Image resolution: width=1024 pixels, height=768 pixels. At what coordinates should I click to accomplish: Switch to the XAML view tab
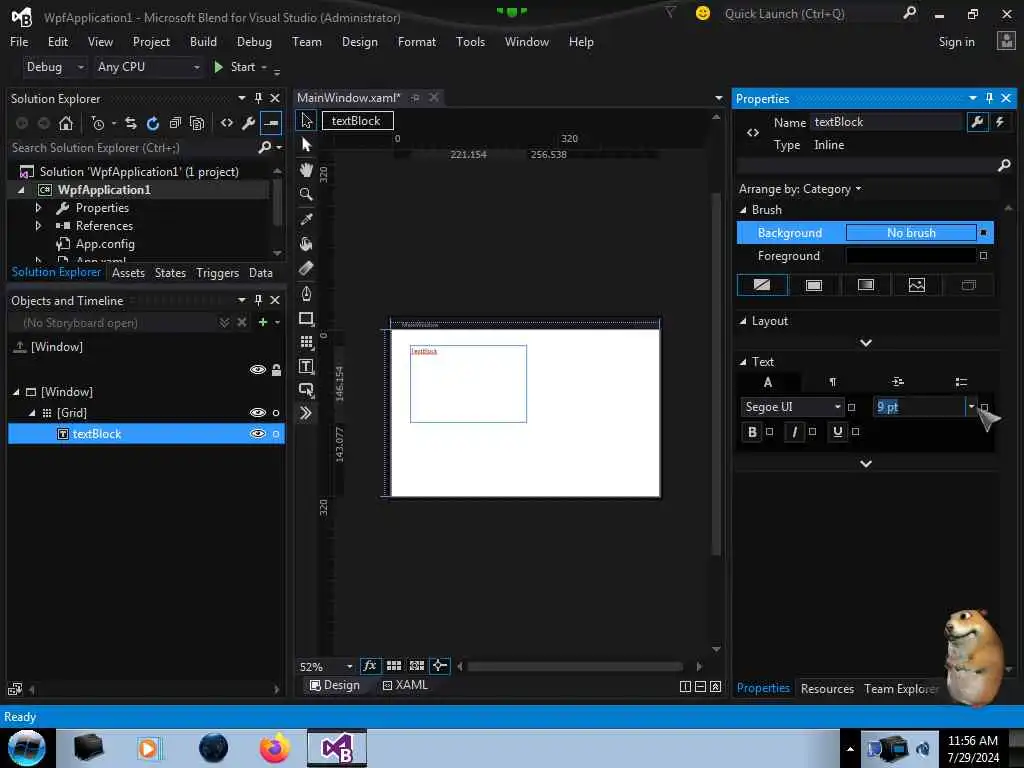(x=405, y=685)
